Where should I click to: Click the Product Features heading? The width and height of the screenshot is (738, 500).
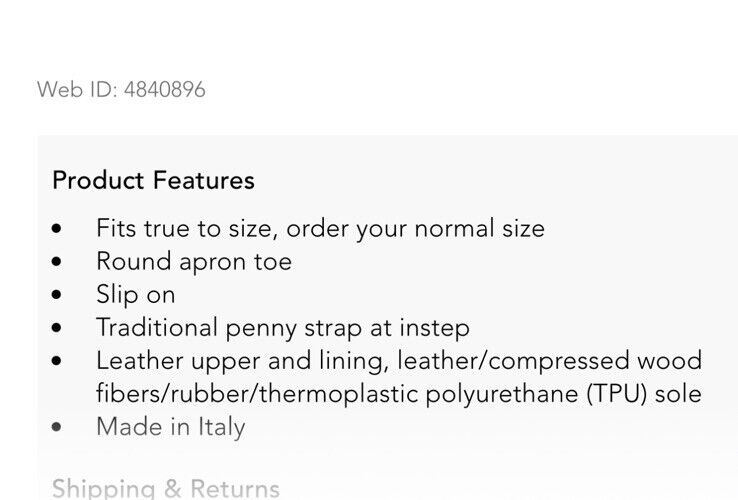click(x=153, y=180)
